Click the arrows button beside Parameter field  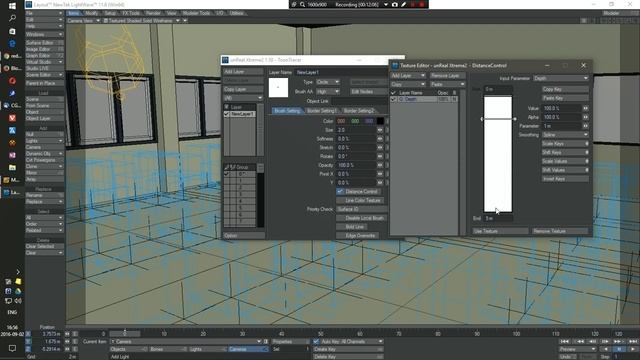(x=586, y=126)
